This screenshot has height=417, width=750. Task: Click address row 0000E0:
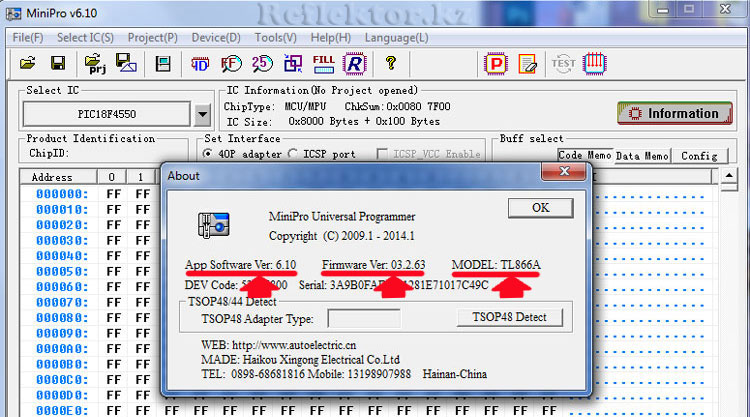[62, 411]
